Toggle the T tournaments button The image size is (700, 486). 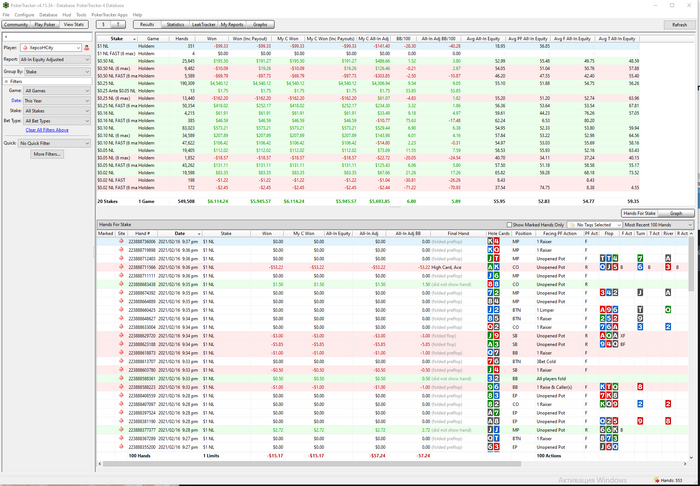click(x=118, y=25)
